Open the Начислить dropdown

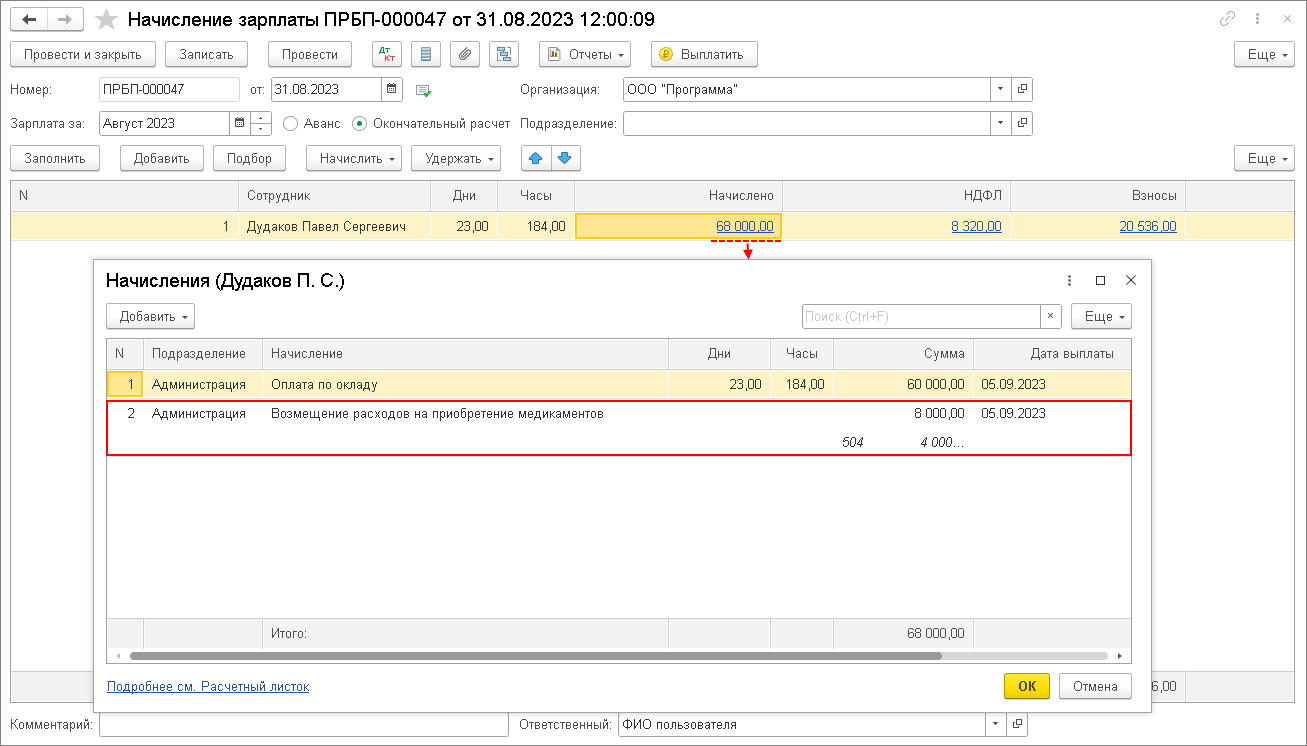354,158
